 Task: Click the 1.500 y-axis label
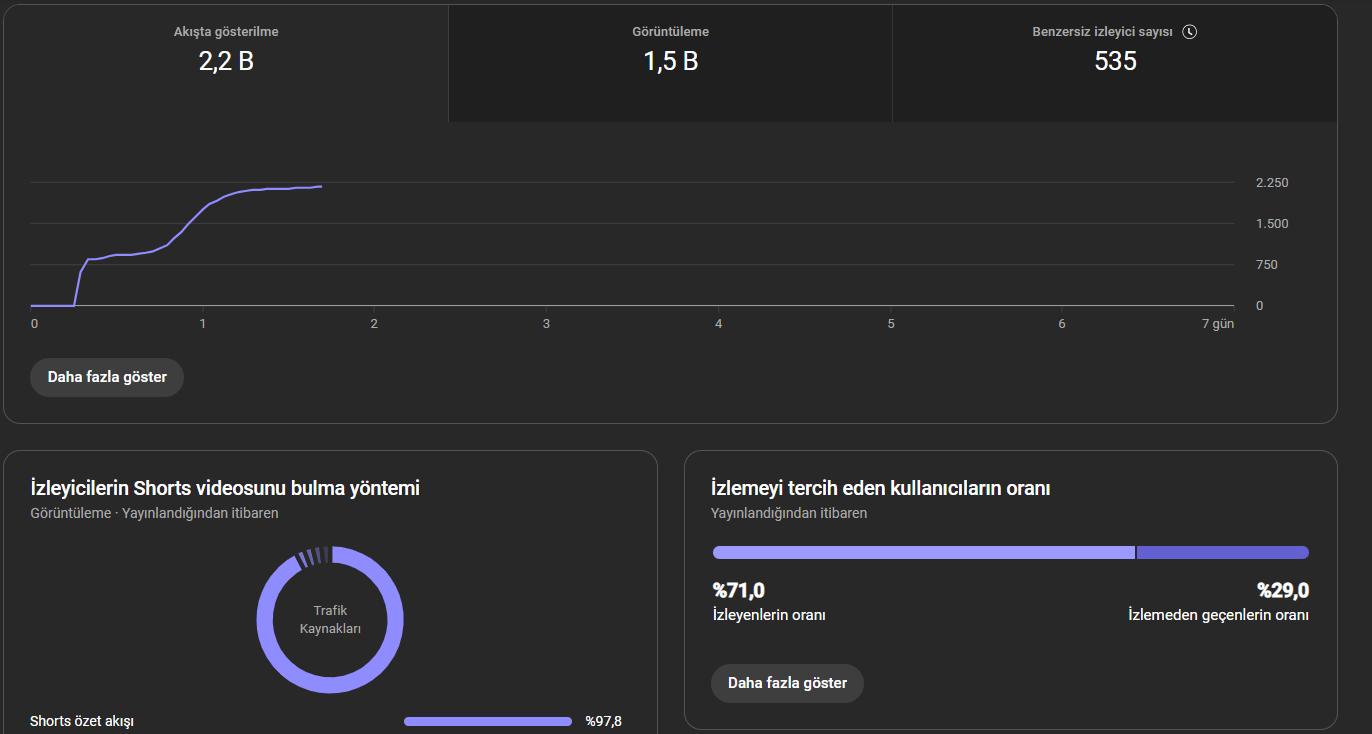click(x=1272, y=224)
